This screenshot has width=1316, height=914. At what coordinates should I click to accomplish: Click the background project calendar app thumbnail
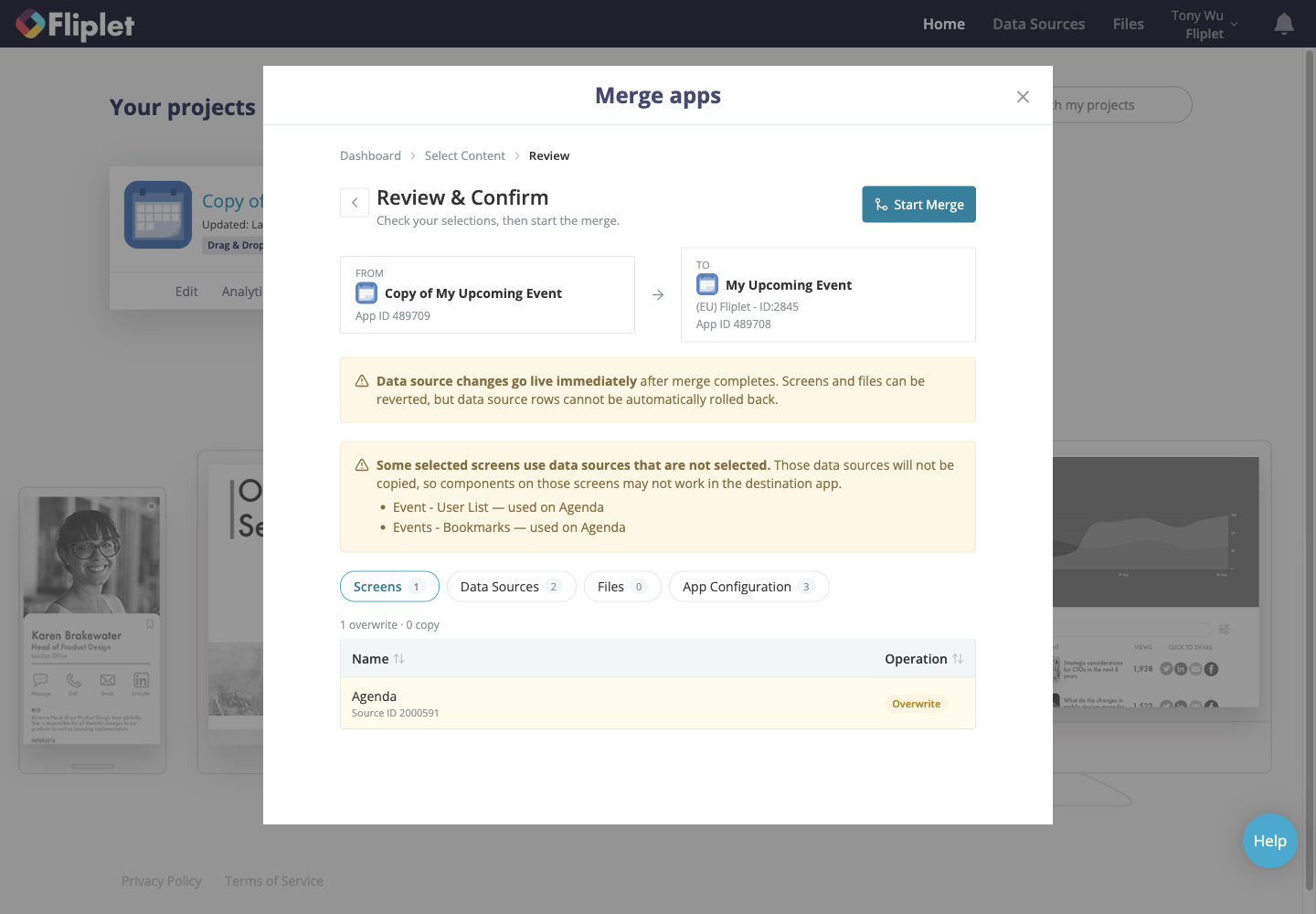click(158, 215)
